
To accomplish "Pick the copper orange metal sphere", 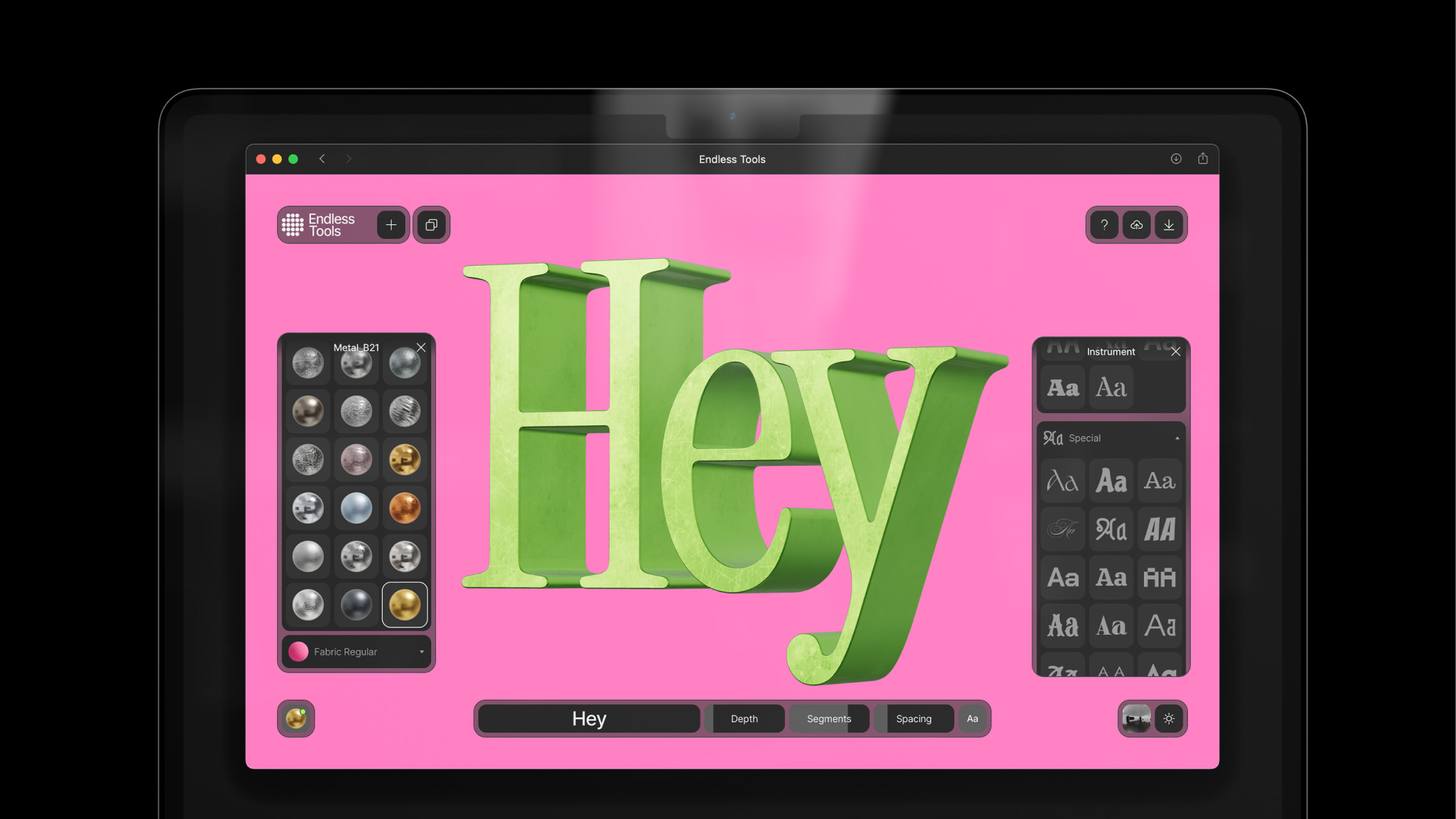I will click(404, 508).
